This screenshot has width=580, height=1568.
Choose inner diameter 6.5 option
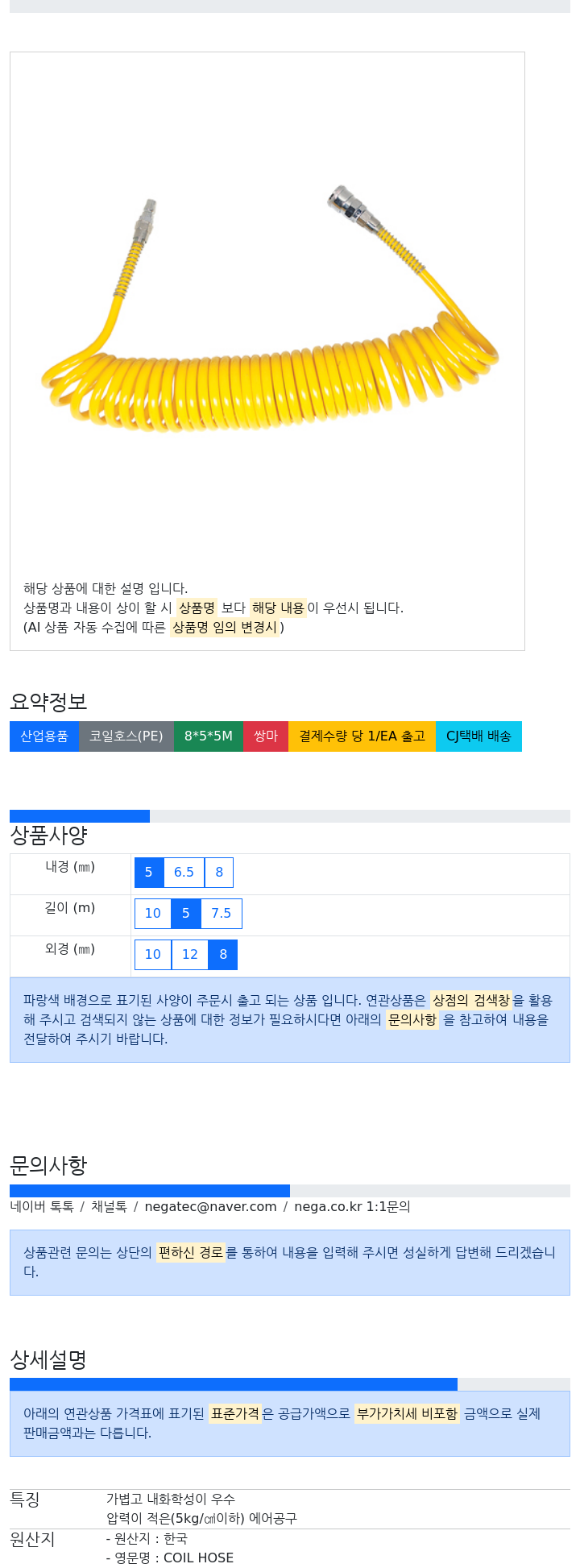point(184,873)
